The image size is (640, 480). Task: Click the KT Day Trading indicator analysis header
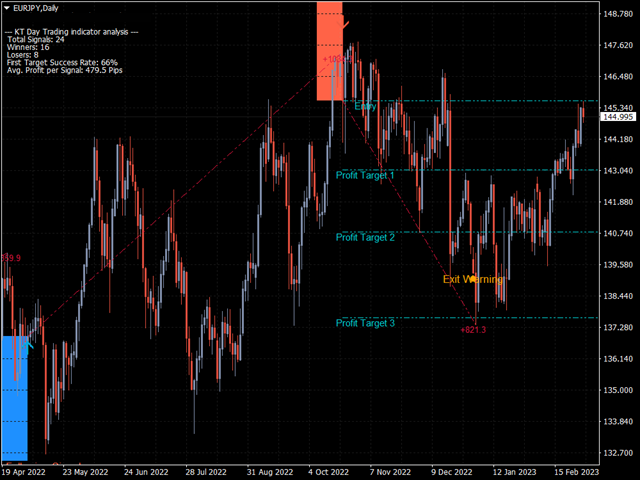tap(71, 32)
